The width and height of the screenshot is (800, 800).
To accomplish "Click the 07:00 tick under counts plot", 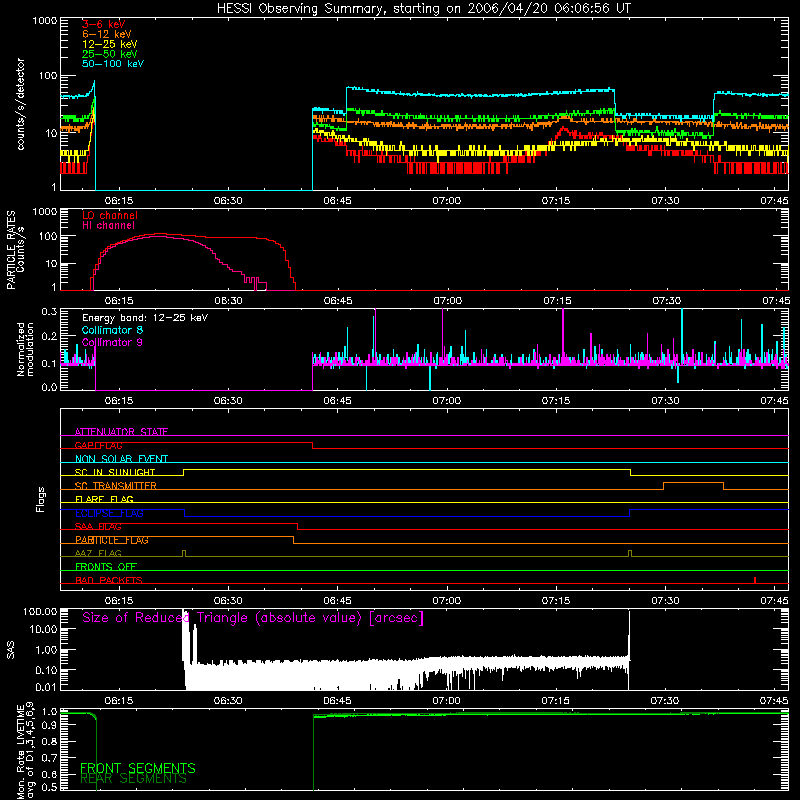I will click(x=446, y=201).
